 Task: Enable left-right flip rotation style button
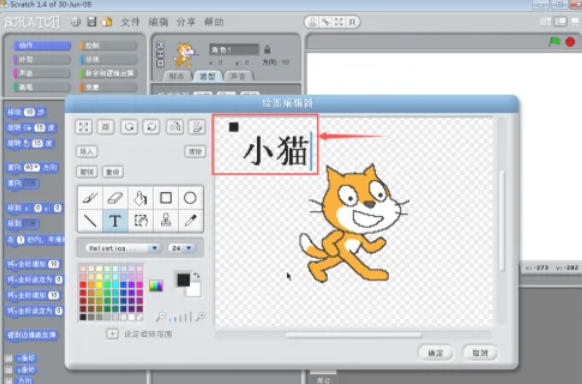tap(160, 54)
